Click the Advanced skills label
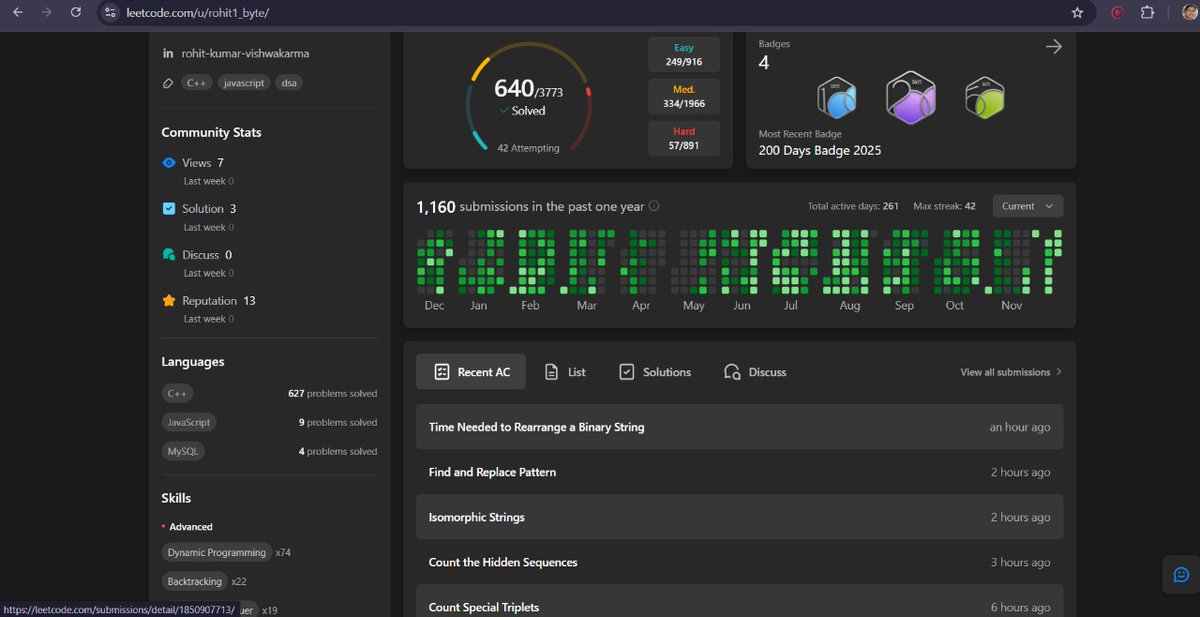Viewport: 1200px width, 617px height. coord(191,527)
